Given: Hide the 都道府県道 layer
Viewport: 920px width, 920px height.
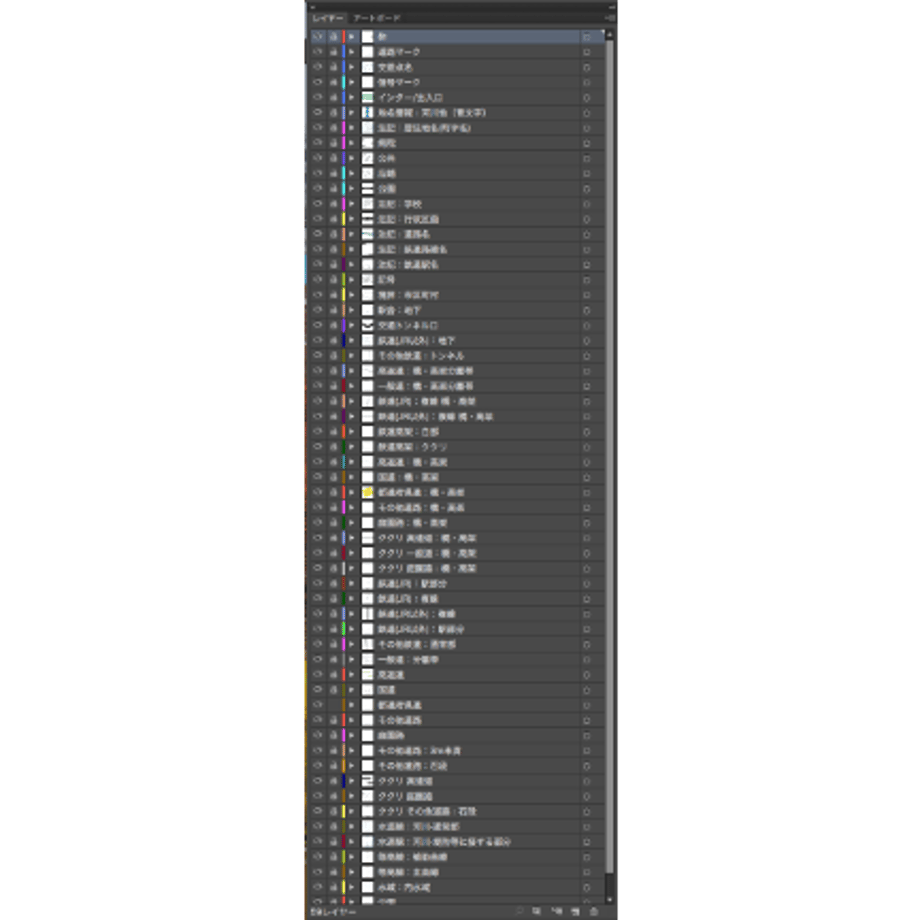Looking at the screenshot, I should coord(317,705).
